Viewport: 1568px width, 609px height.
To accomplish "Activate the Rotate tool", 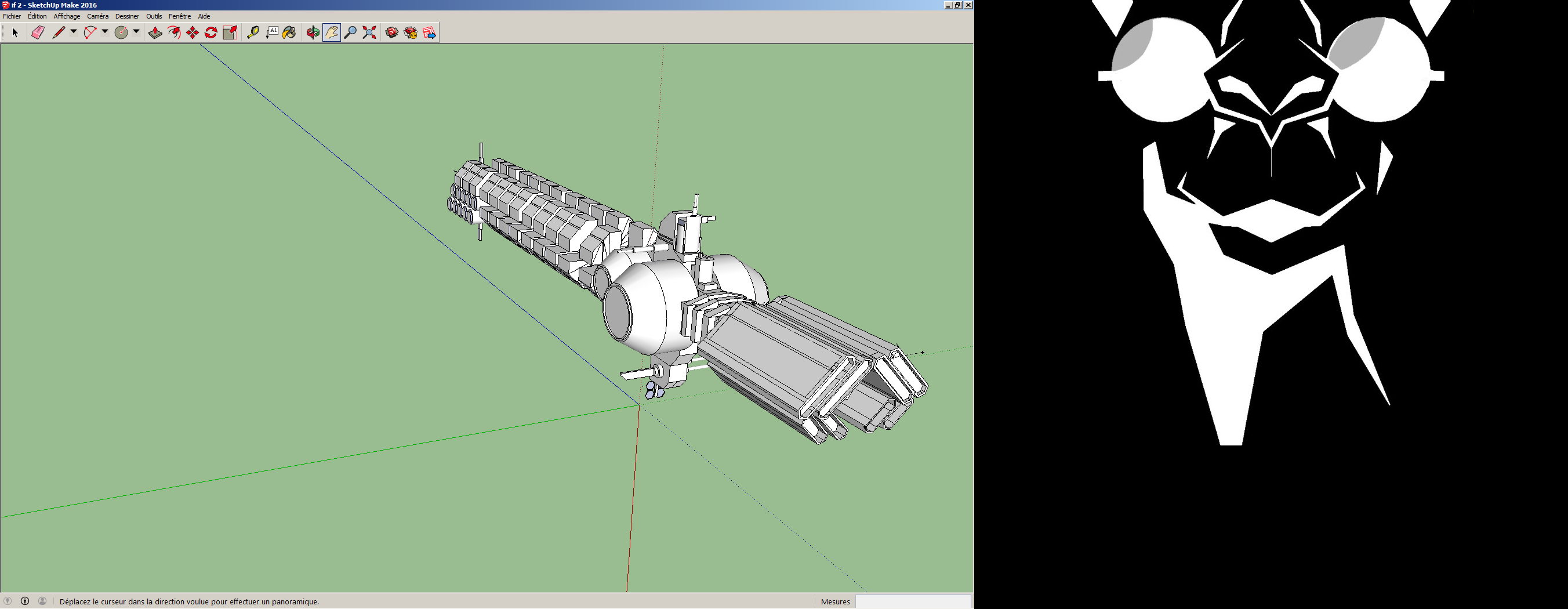I will click(211, 33).
